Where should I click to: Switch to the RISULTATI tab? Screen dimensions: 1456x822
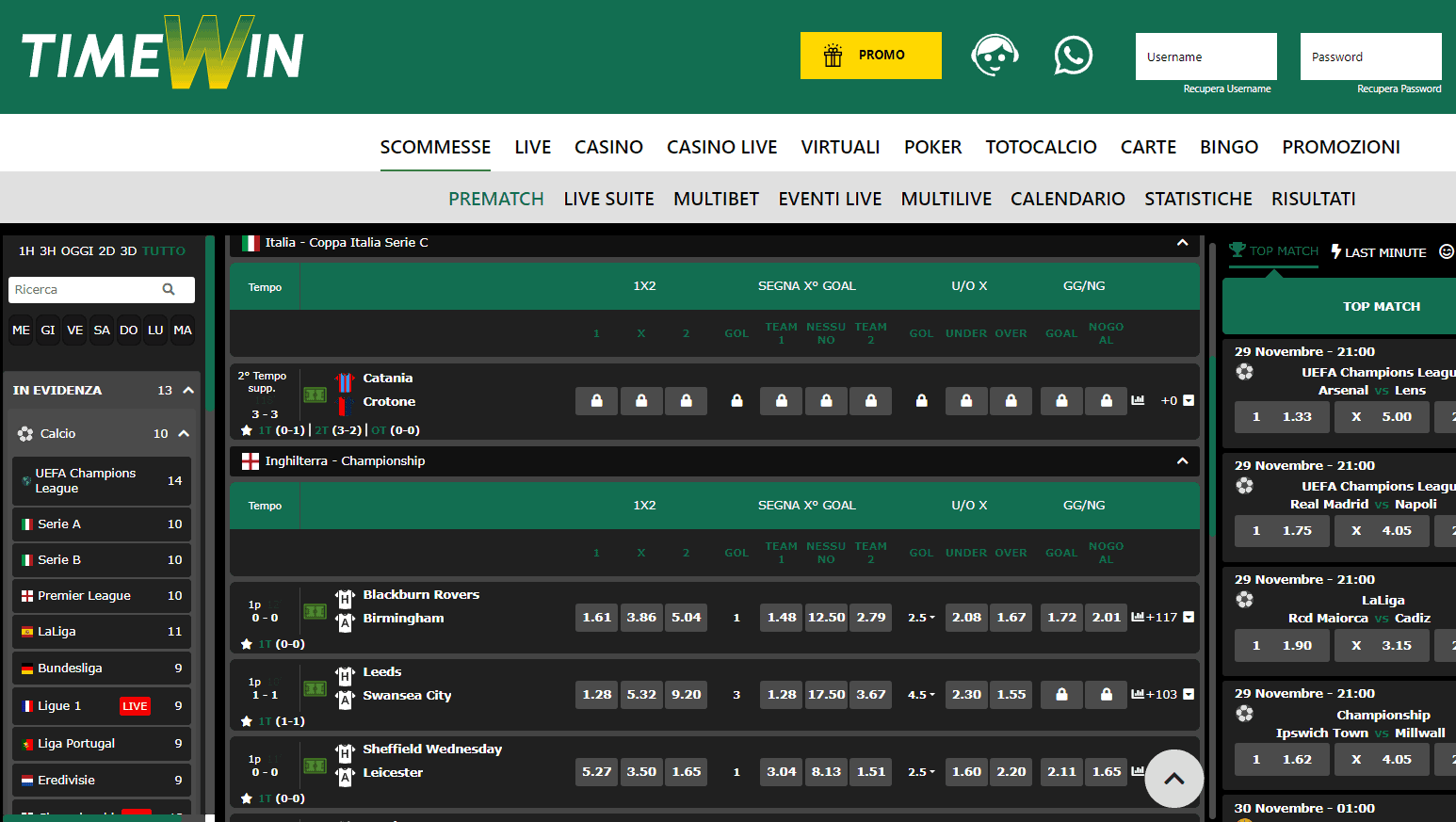point(1313,199)
